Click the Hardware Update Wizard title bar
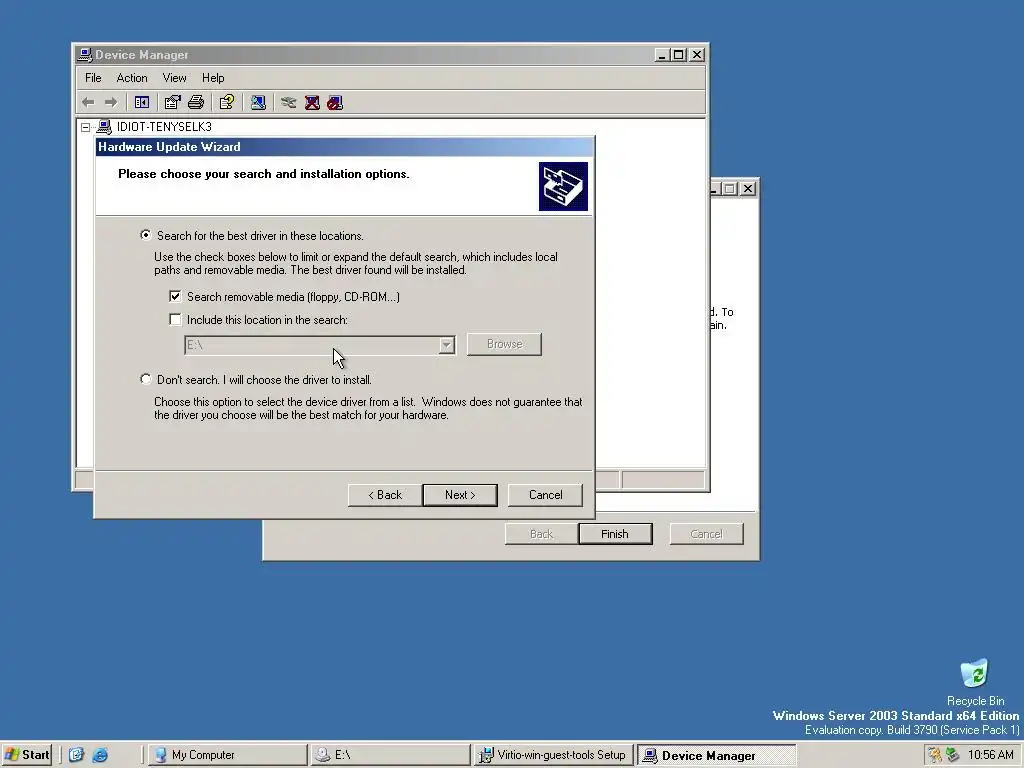The image size is (1024, 768). pyautogui.click(x=344, y=147)
